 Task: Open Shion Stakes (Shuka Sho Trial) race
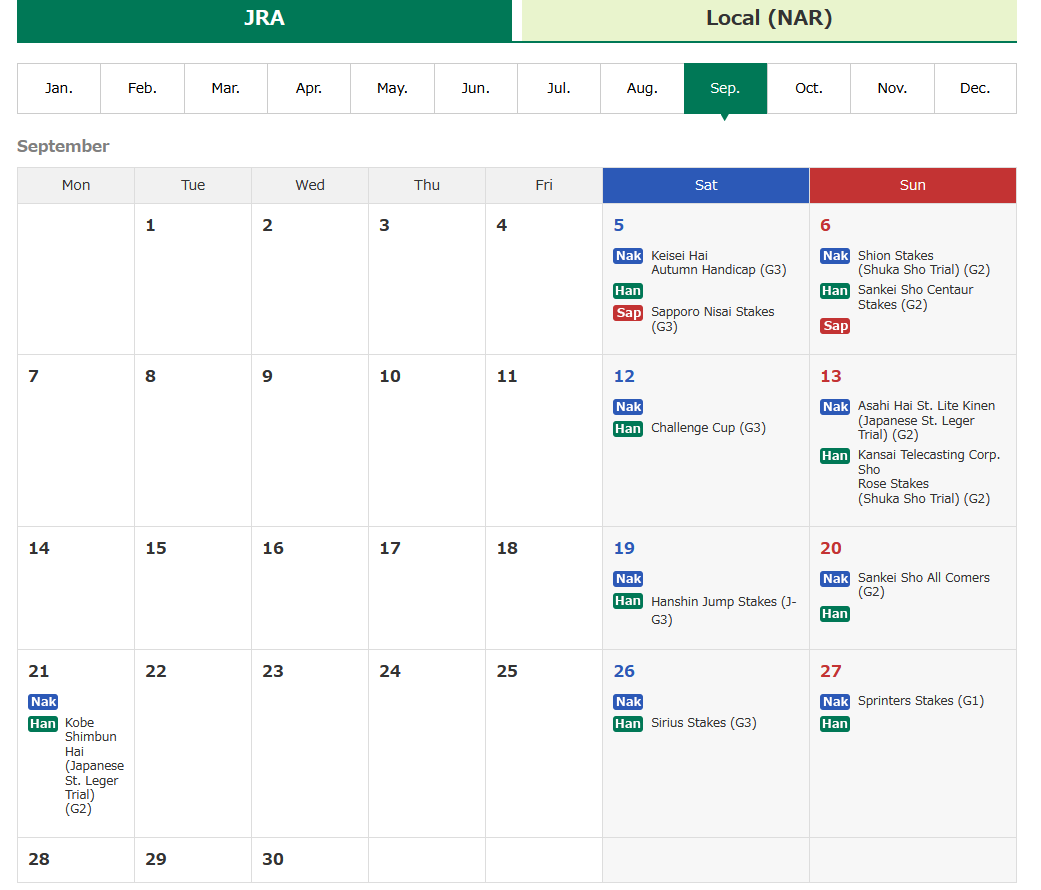tap(923, 263)
